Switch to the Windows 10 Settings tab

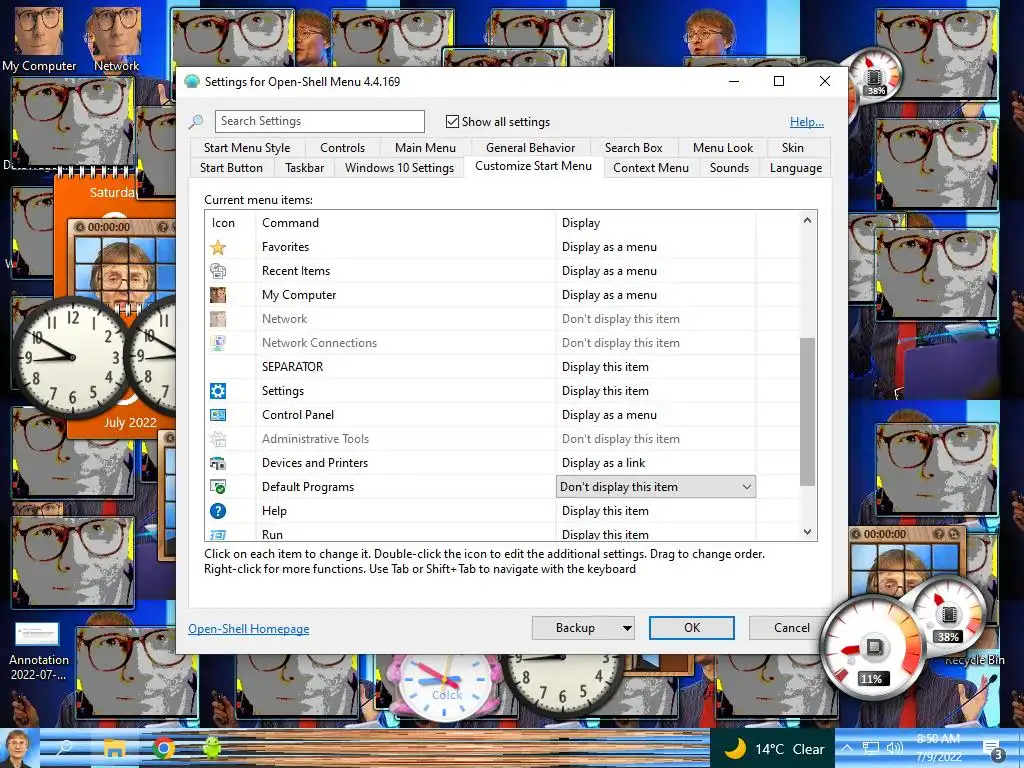(x=399, y=168)
